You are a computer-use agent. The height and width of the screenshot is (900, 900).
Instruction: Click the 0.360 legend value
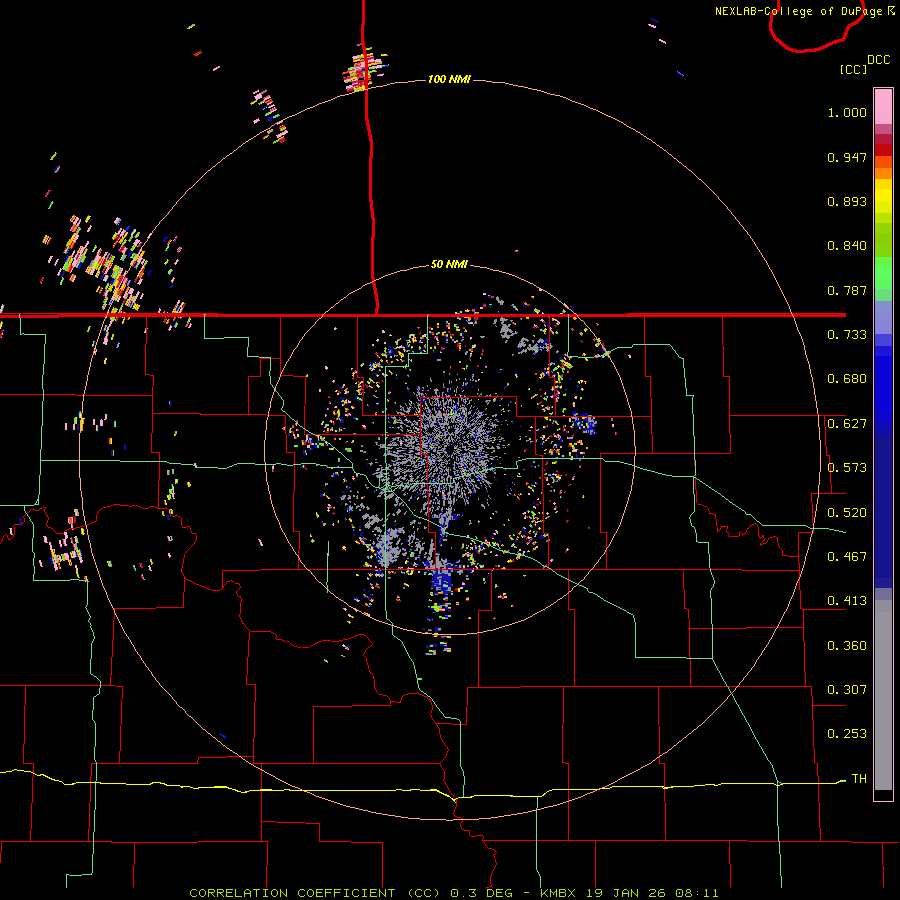pyautogui.click(x=847, y=646)
